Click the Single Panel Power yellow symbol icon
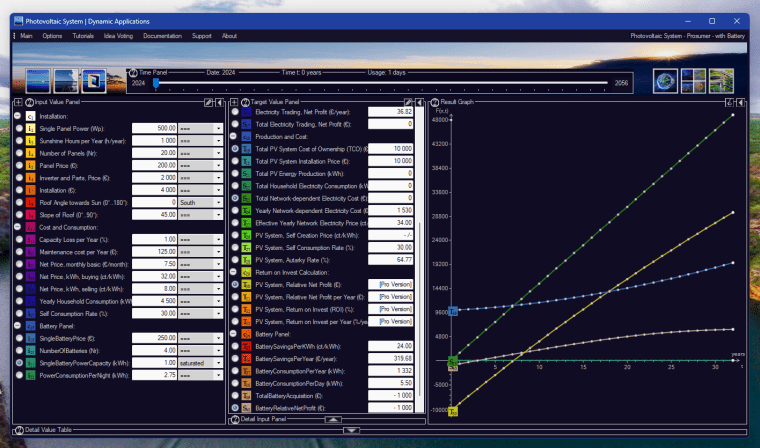 (31, 128)
